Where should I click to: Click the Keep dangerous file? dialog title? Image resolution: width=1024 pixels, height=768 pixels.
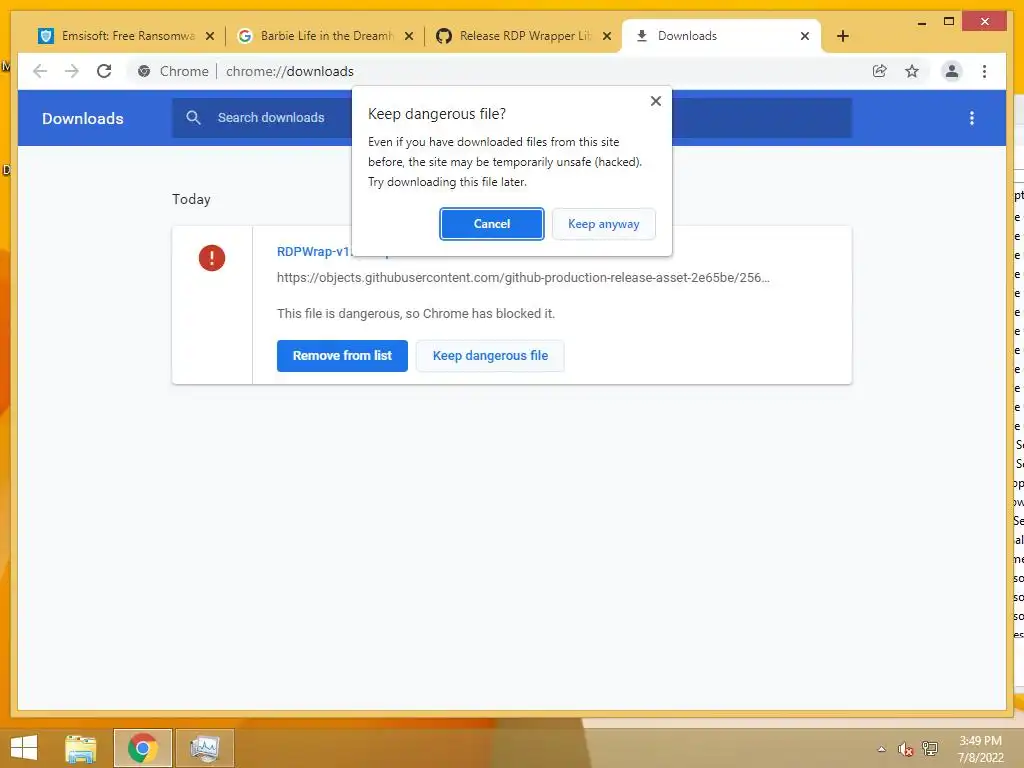(437, 114)
